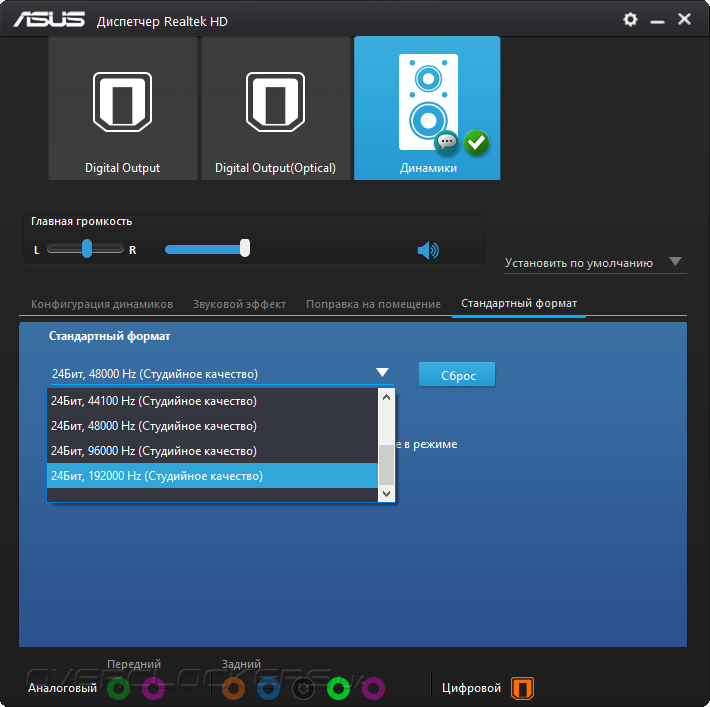Viewport: 710px width, 707px height.
Task: Adjust the L/R balance slider handle
Action: (x=87, y=249)
